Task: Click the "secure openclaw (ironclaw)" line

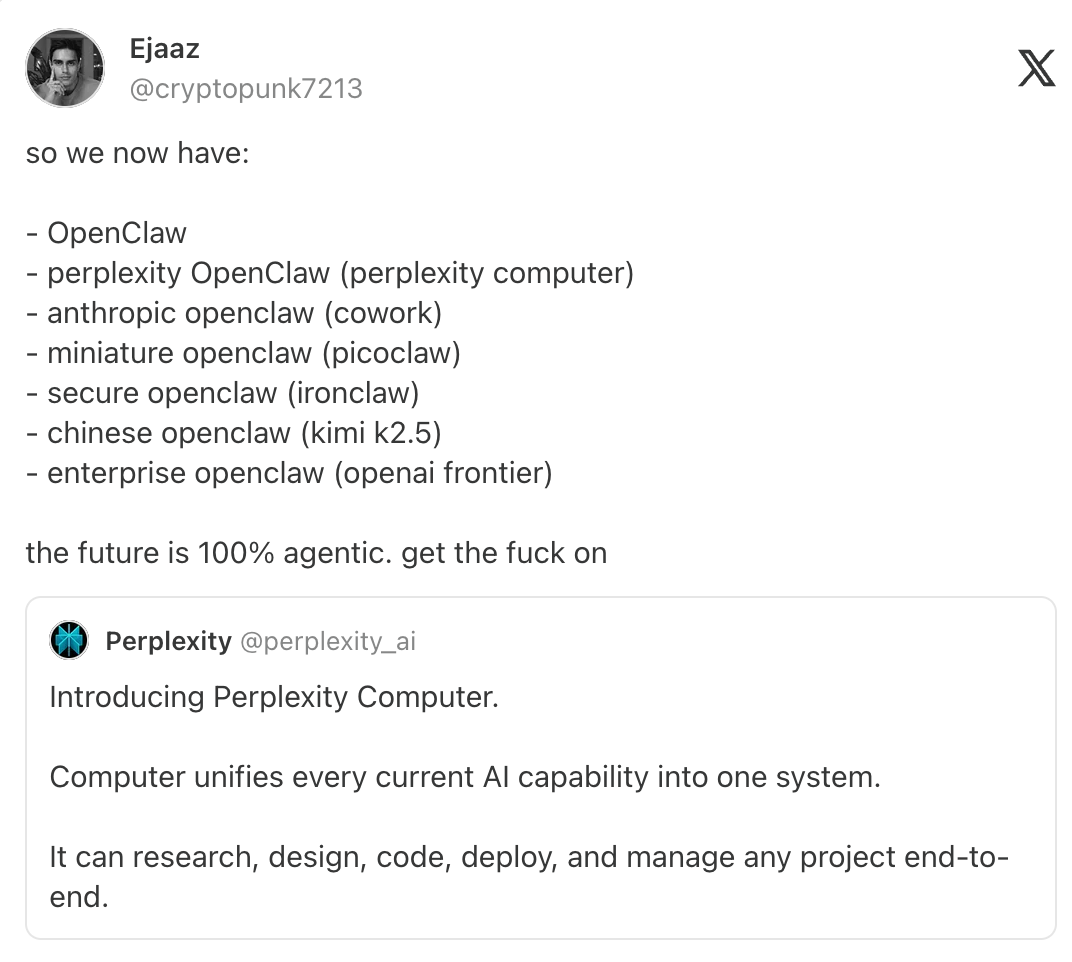Action: [x=222, y=393]
